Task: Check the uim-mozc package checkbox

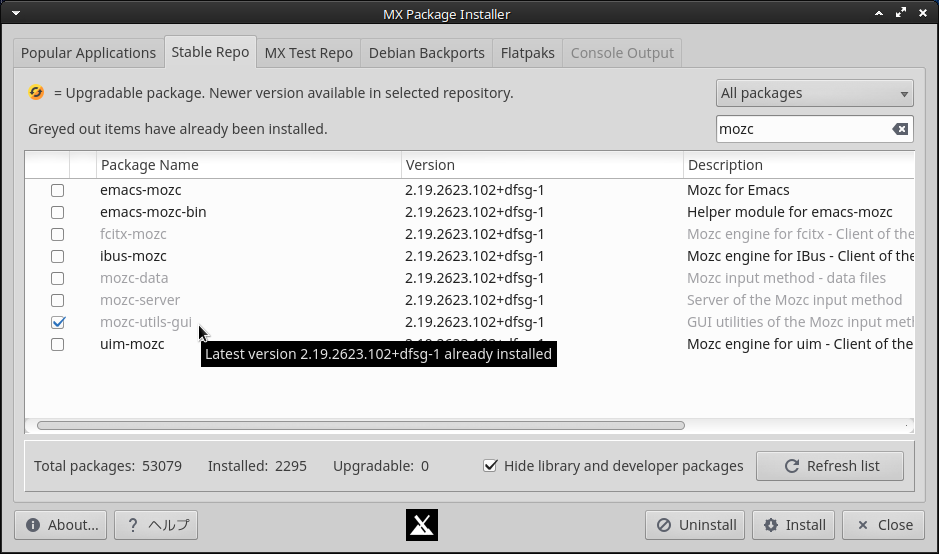Action: coord(57,344)
